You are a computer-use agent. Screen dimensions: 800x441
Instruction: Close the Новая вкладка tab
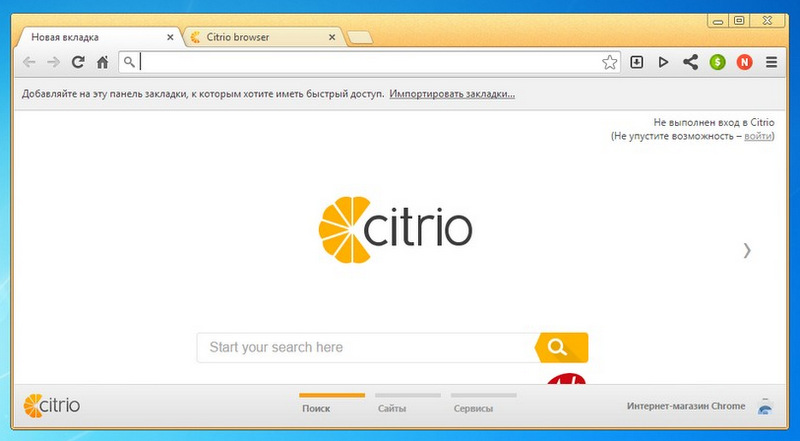170,37
